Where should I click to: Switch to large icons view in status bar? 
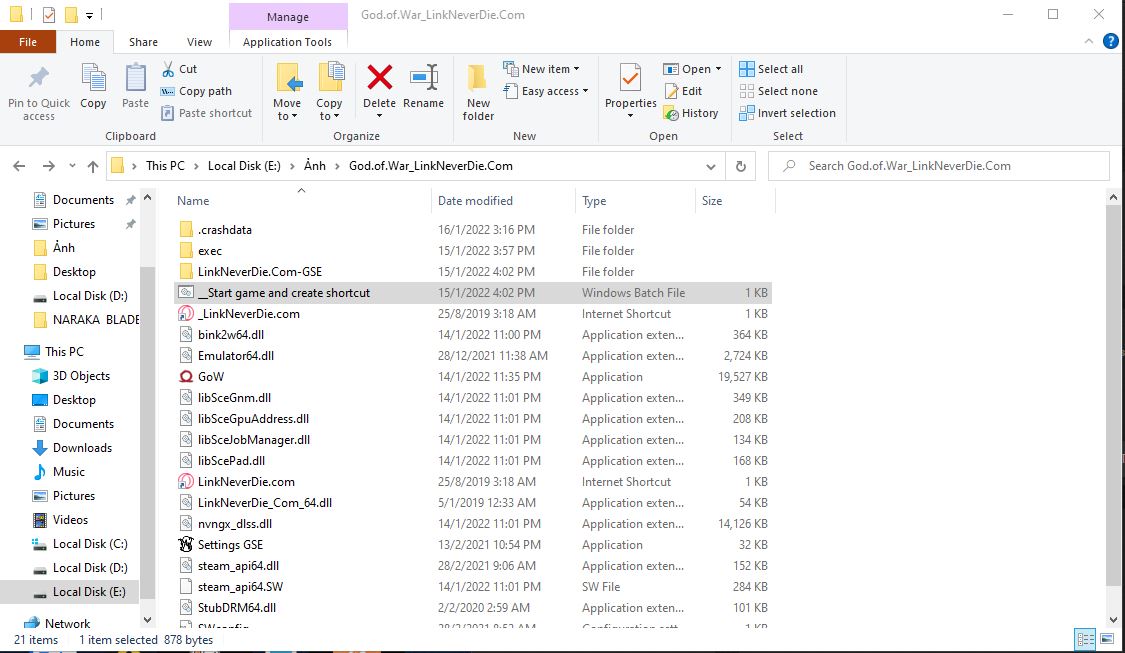[1107, 639]
